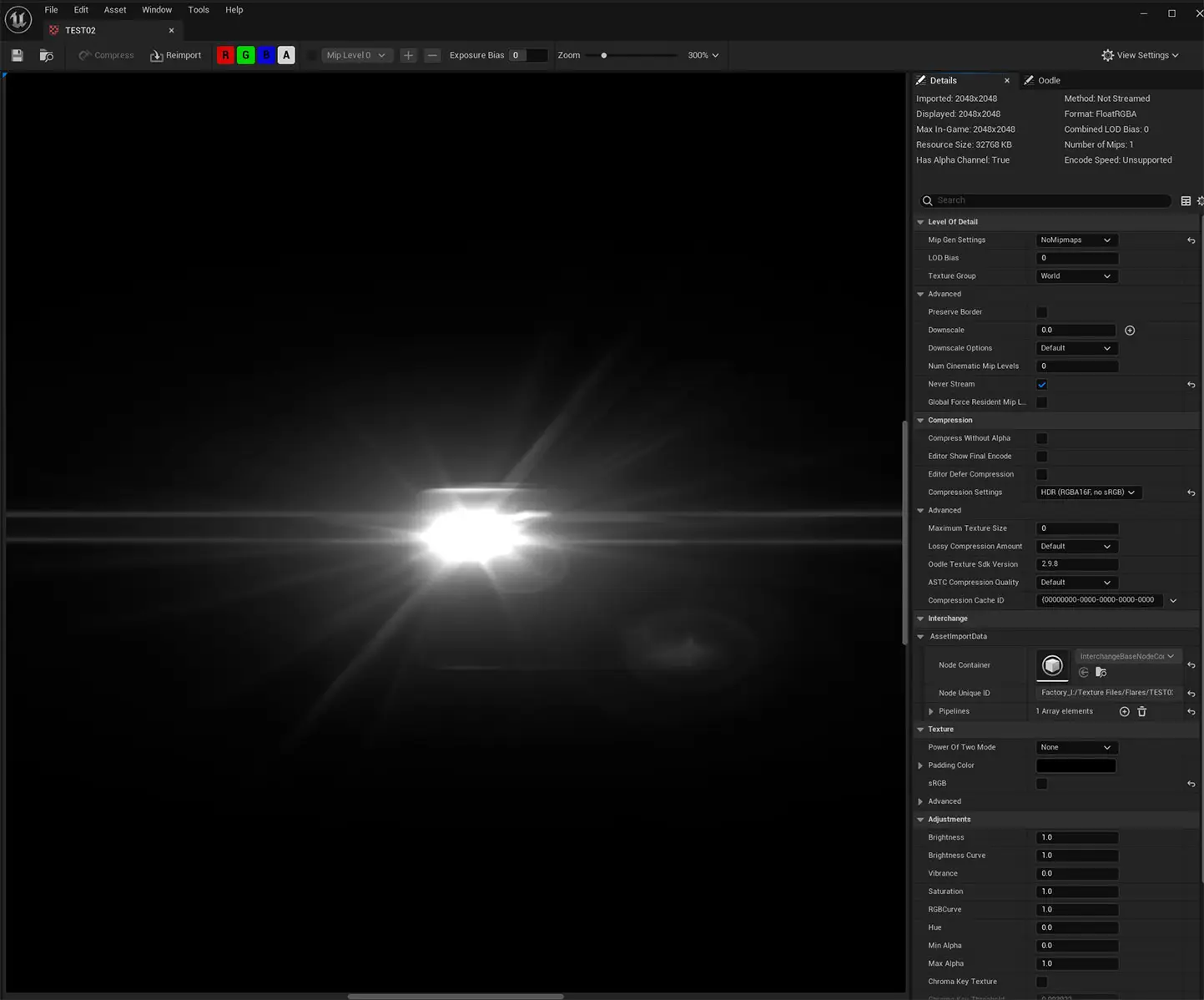The width and height of the screenshot is (1204, 1000).
Task: Delete all Pipelines array elements with trash icon
Action: [x=1142, y=711]
